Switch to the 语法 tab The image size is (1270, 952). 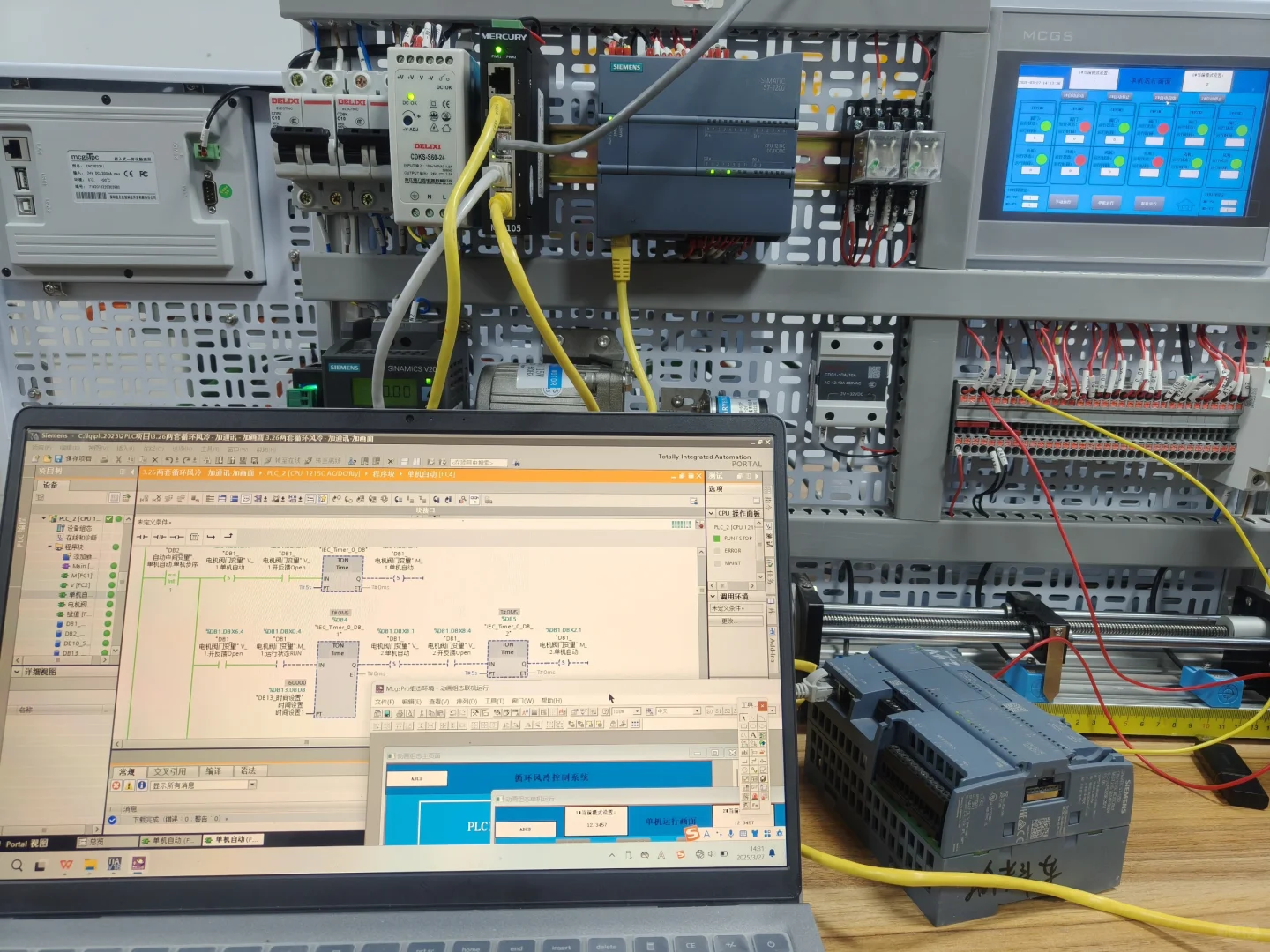pyautogui.click(x=248, y=770)
